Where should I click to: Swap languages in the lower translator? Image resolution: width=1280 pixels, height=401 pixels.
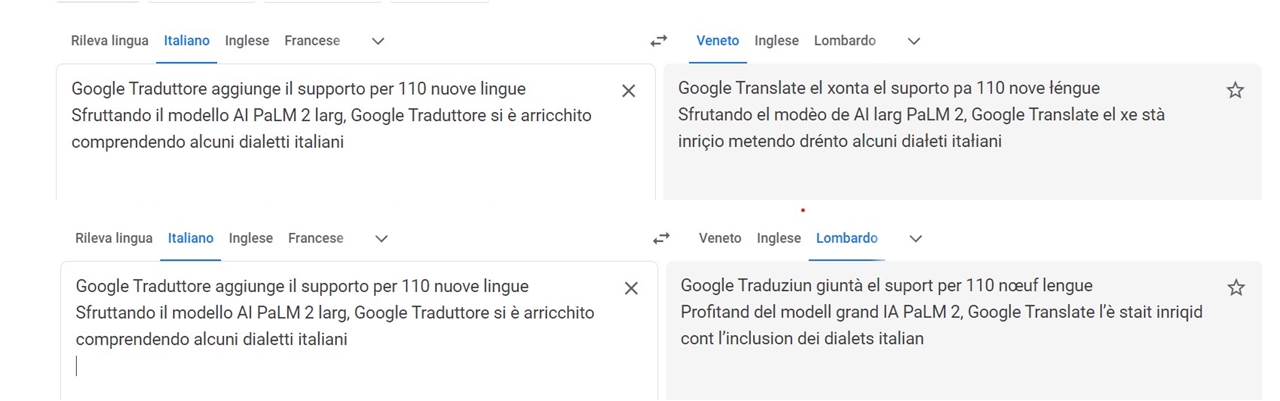tap(661, 238)
